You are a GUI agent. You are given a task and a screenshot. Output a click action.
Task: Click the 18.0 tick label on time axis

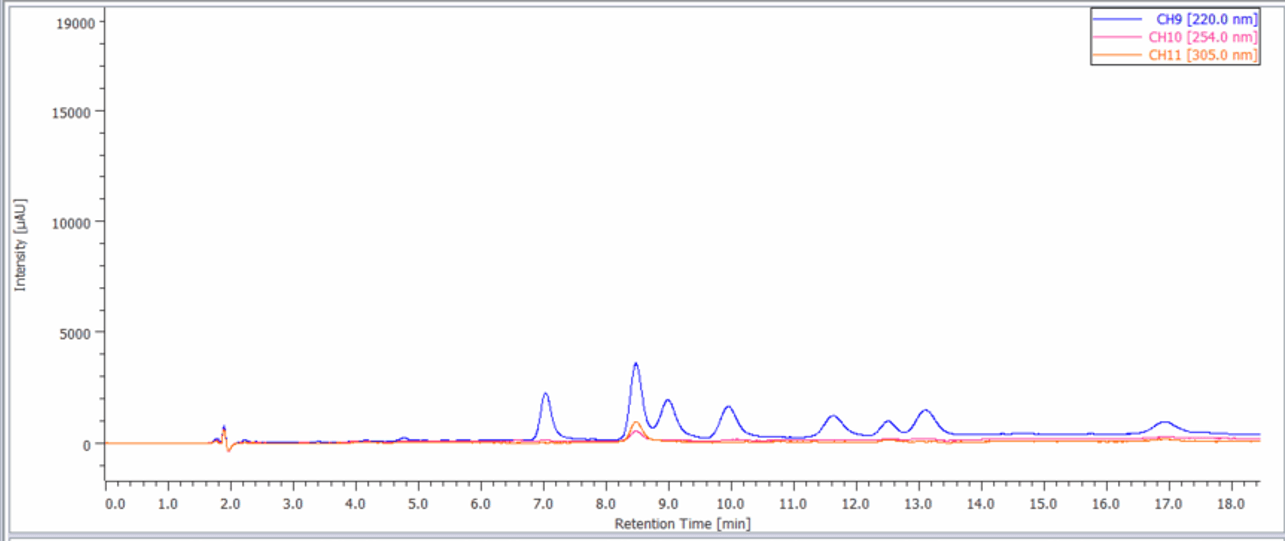click(1230, 503)
